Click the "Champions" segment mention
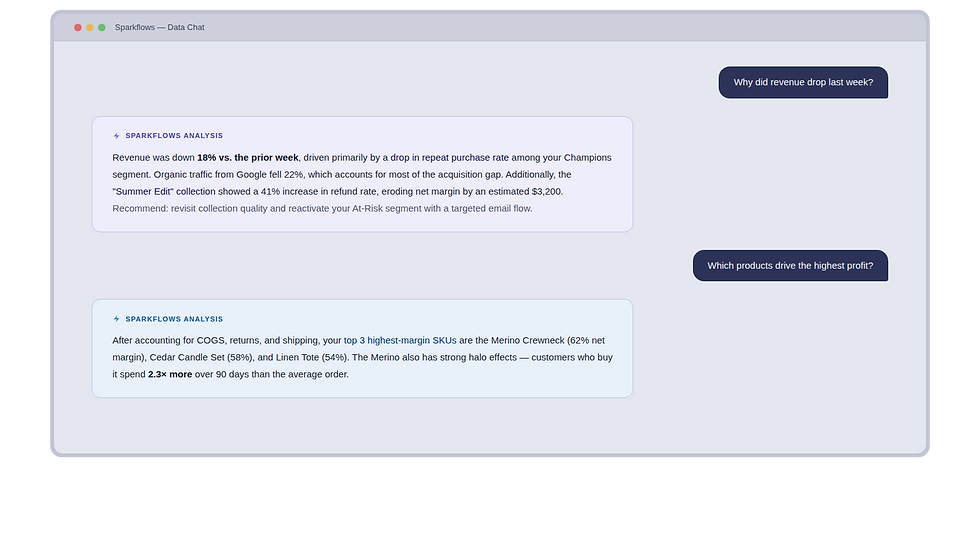The image size is (980, 545). (x=587, y=158)
